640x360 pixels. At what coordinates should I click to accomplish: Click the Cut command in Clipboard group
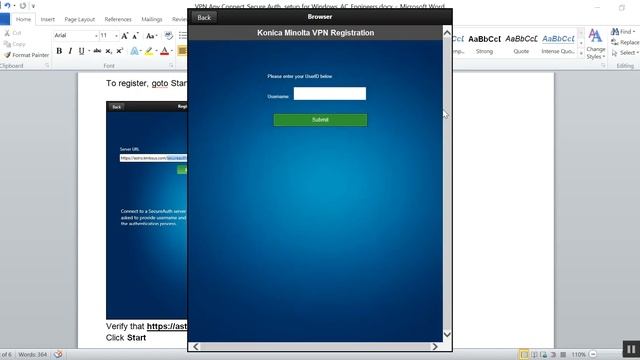coord(13,33)
